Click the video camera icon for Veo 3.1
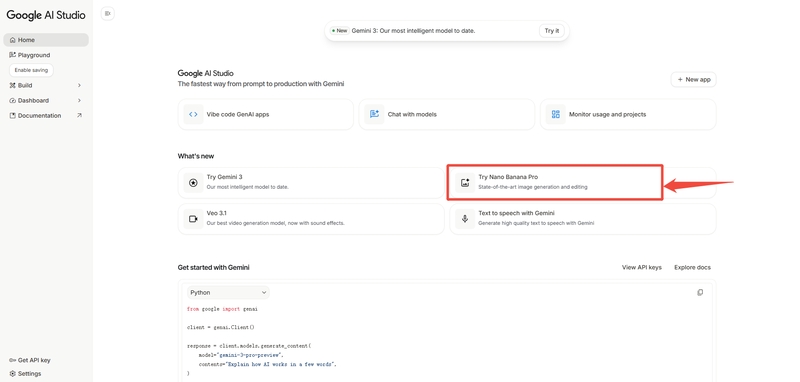 [x=193, y=219]
